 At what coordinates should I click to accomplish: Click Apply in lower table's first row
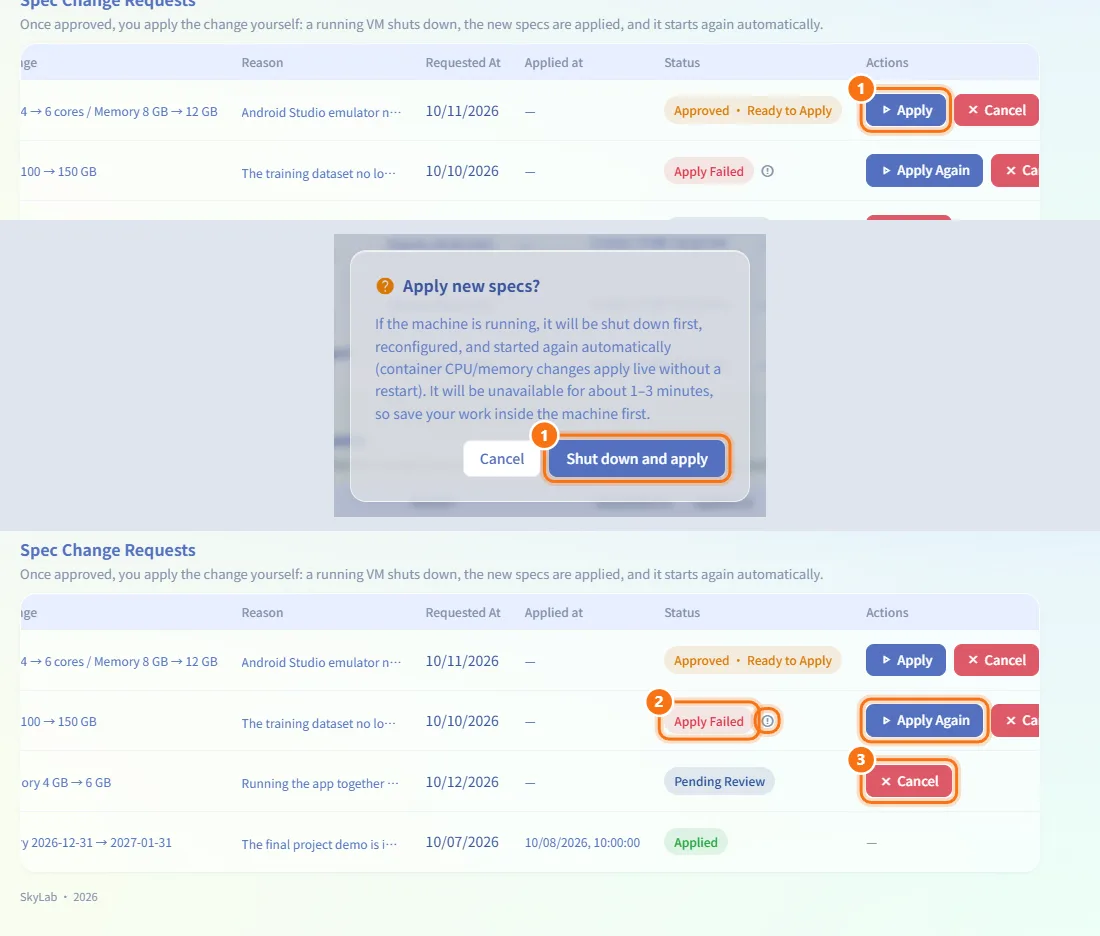coord(906,660)
